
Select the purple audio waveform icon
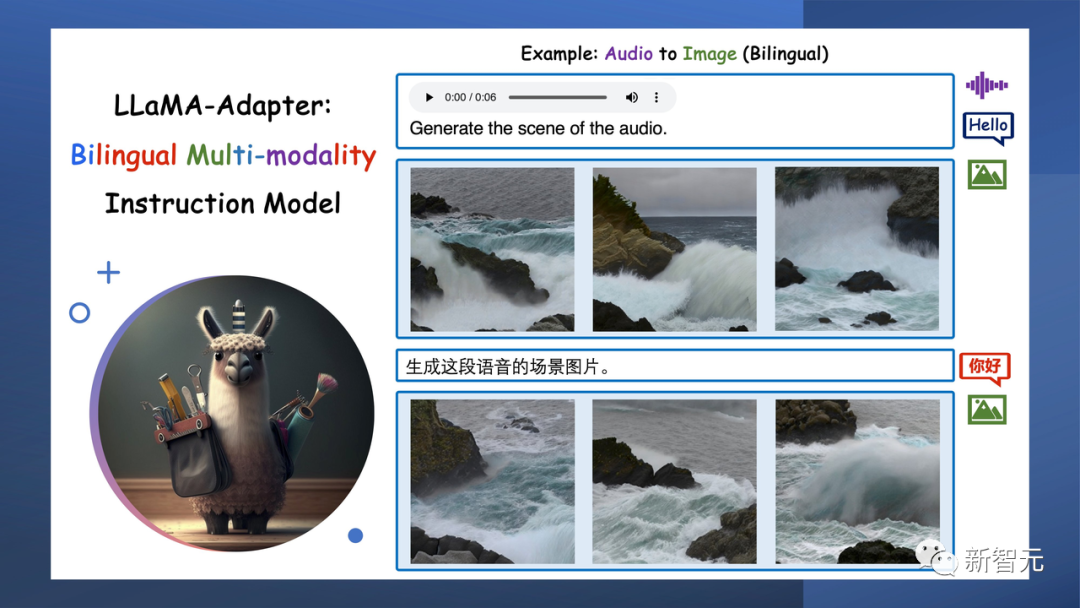click(x=986, y=85)
